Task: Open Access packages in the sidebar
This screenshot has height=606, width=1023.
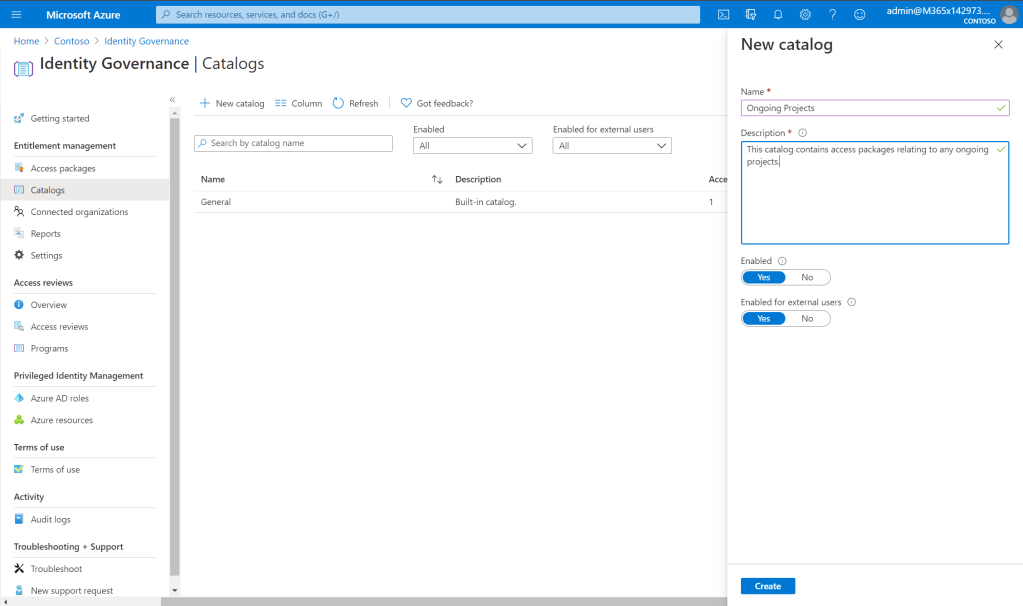Action: (x=63, y=168)
